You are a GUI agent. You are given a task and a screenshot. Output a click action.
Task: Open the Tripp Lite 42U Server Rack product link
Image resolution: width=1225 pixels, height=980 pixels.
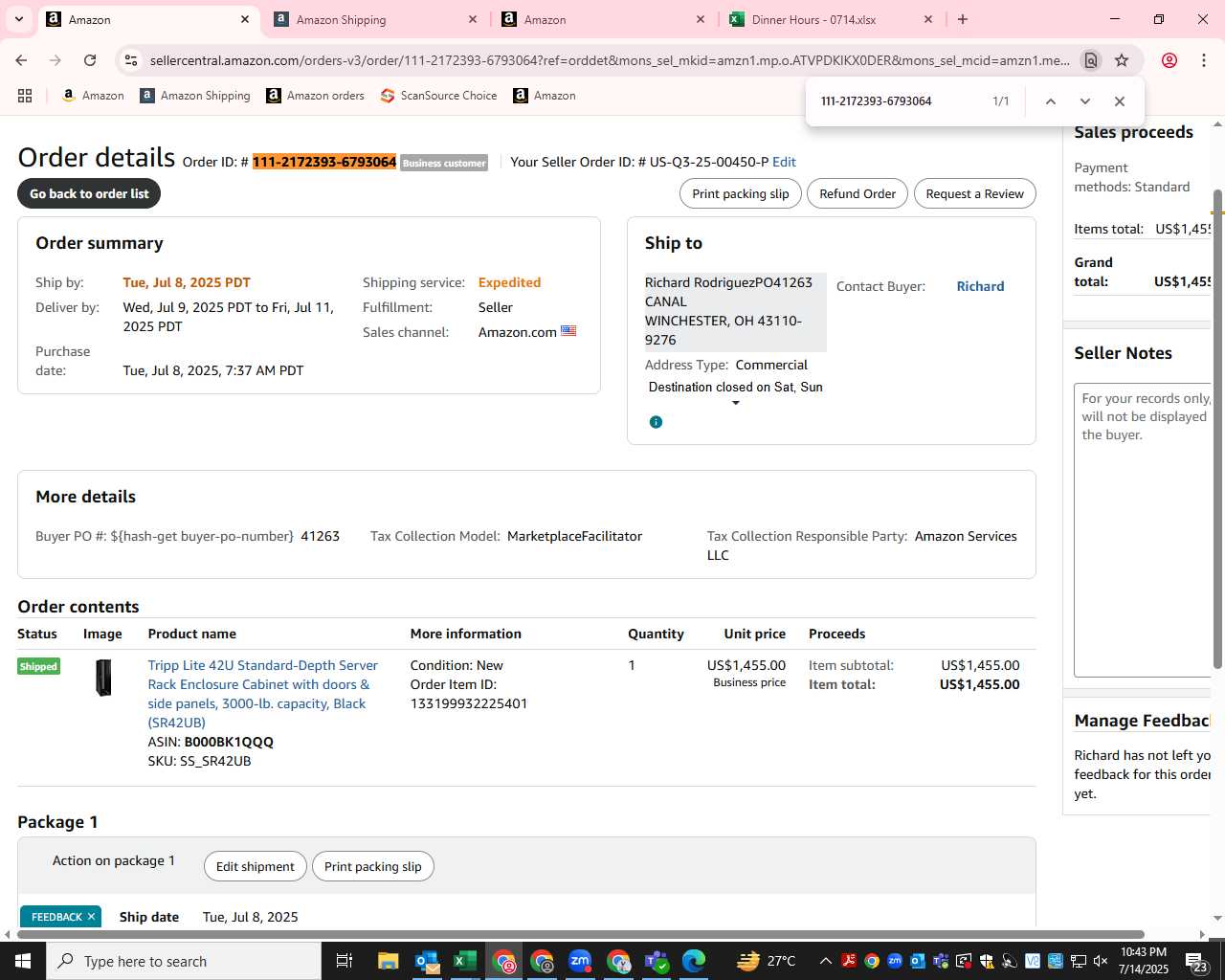tap(262, 694)
